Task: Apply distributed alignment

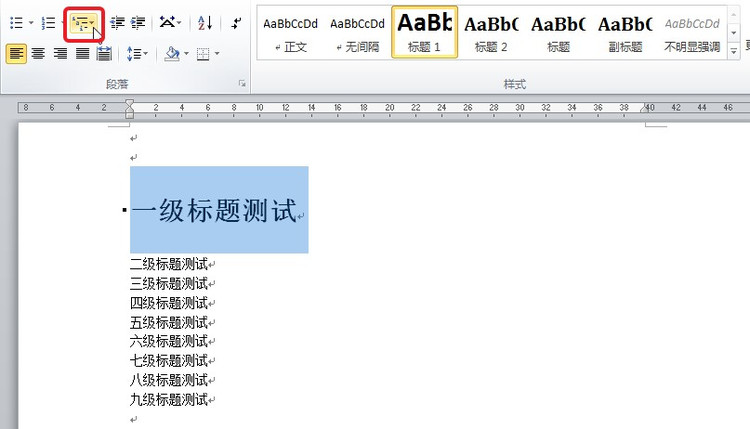Action: (x=104, y=54)
